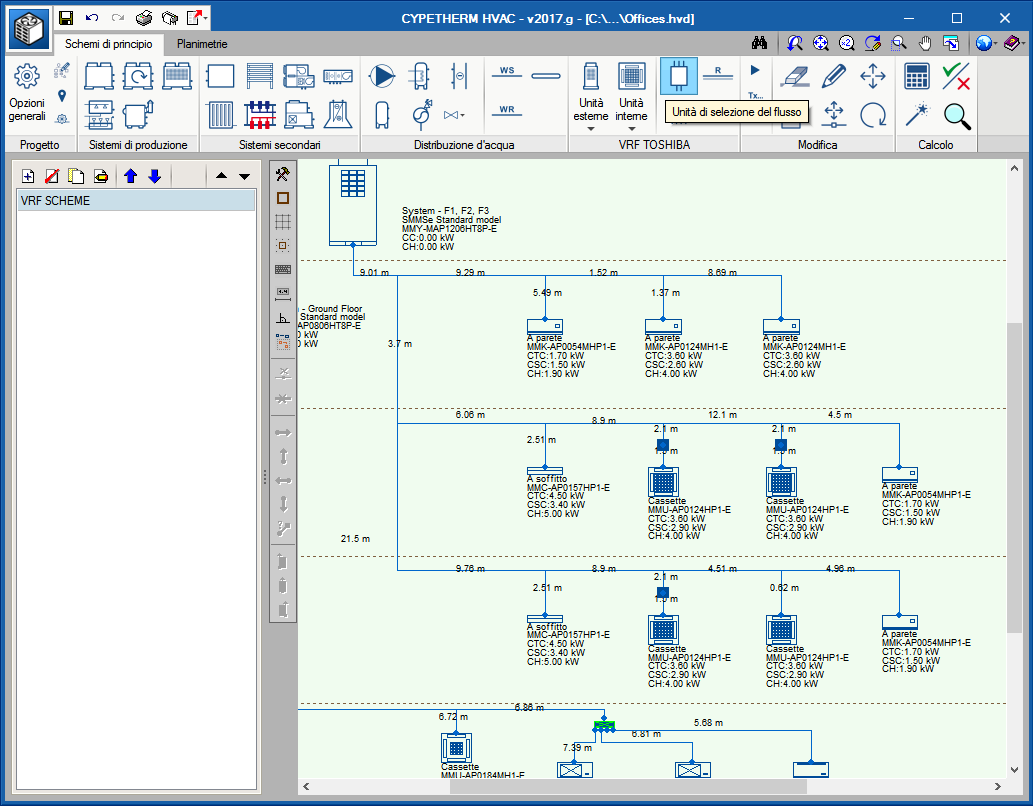Viewport: 1033px width, 806px height.
Task: Select the Unità di selezione del flusso tool
Action: (679, 76)
